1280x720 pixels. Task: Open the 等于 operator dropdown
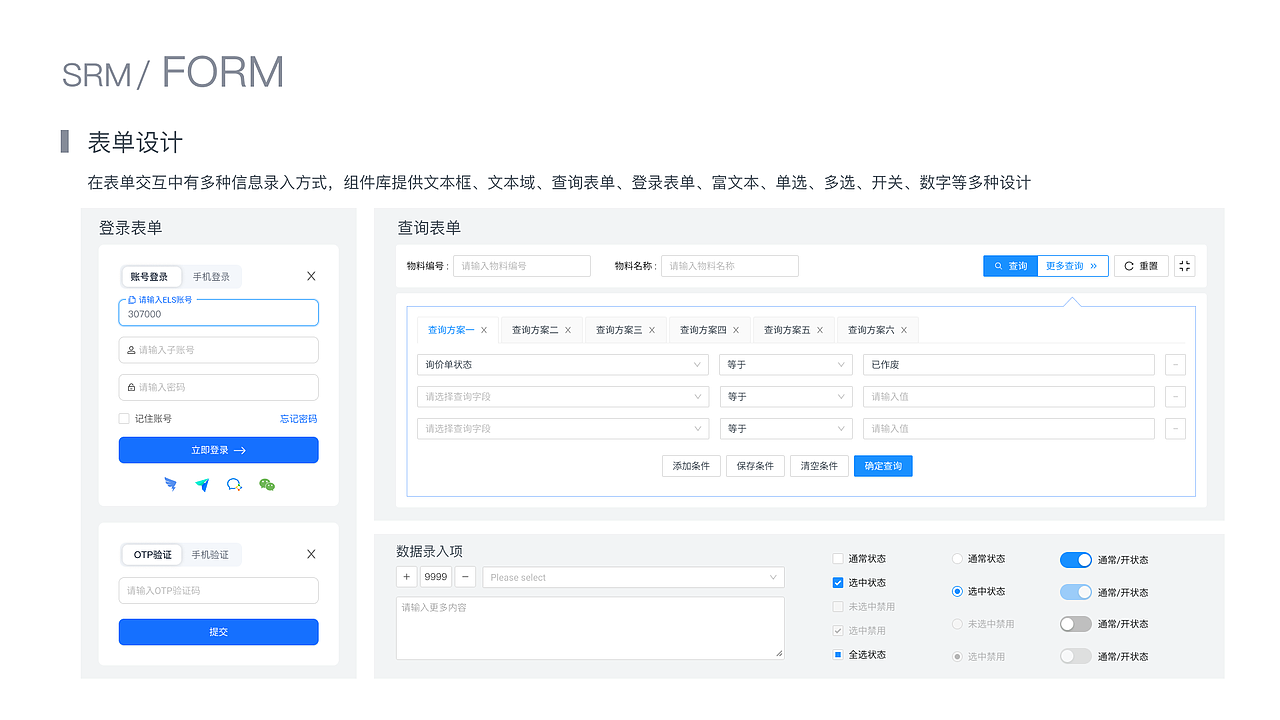(x=786, y=364)
